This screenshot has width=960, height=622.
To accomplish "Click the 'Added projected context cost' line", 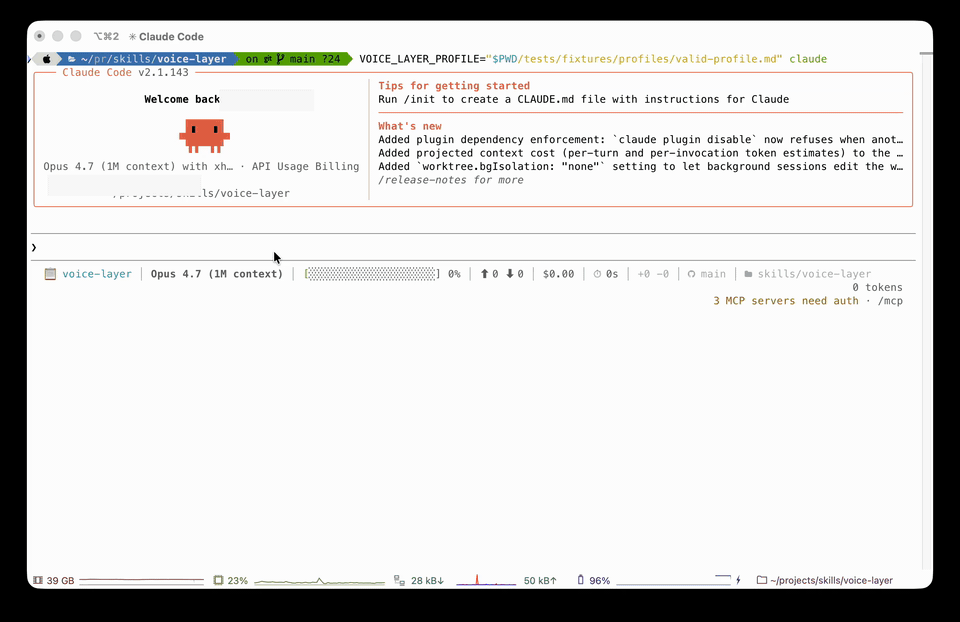I will [640, 153].
